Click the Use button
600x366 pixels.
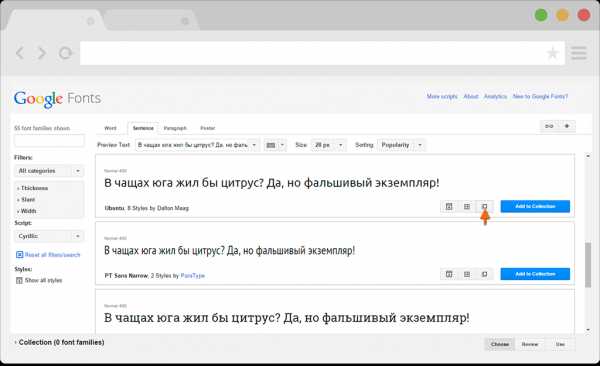pyautogui.click(x=560, y=344)
